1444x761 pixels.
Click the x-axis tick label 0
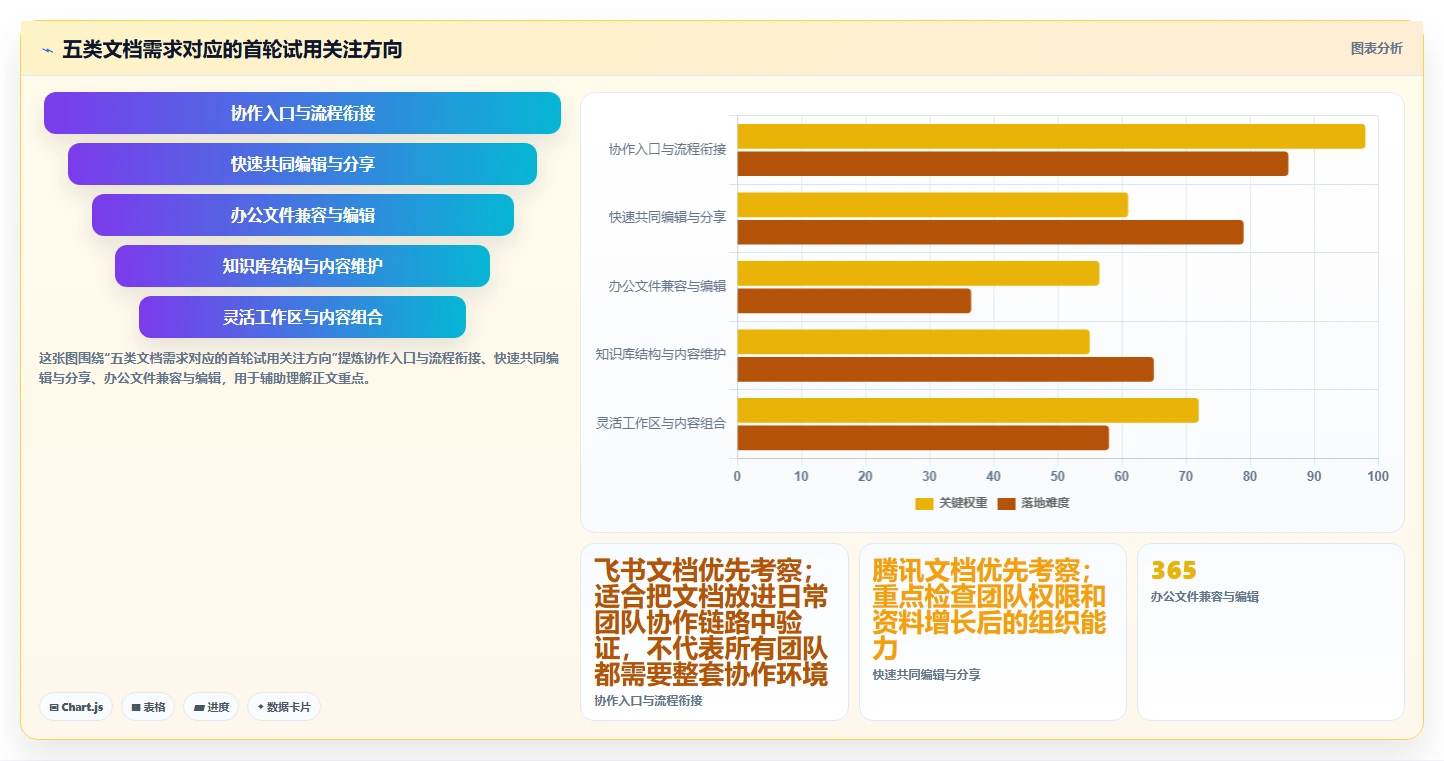click(737, 476)
